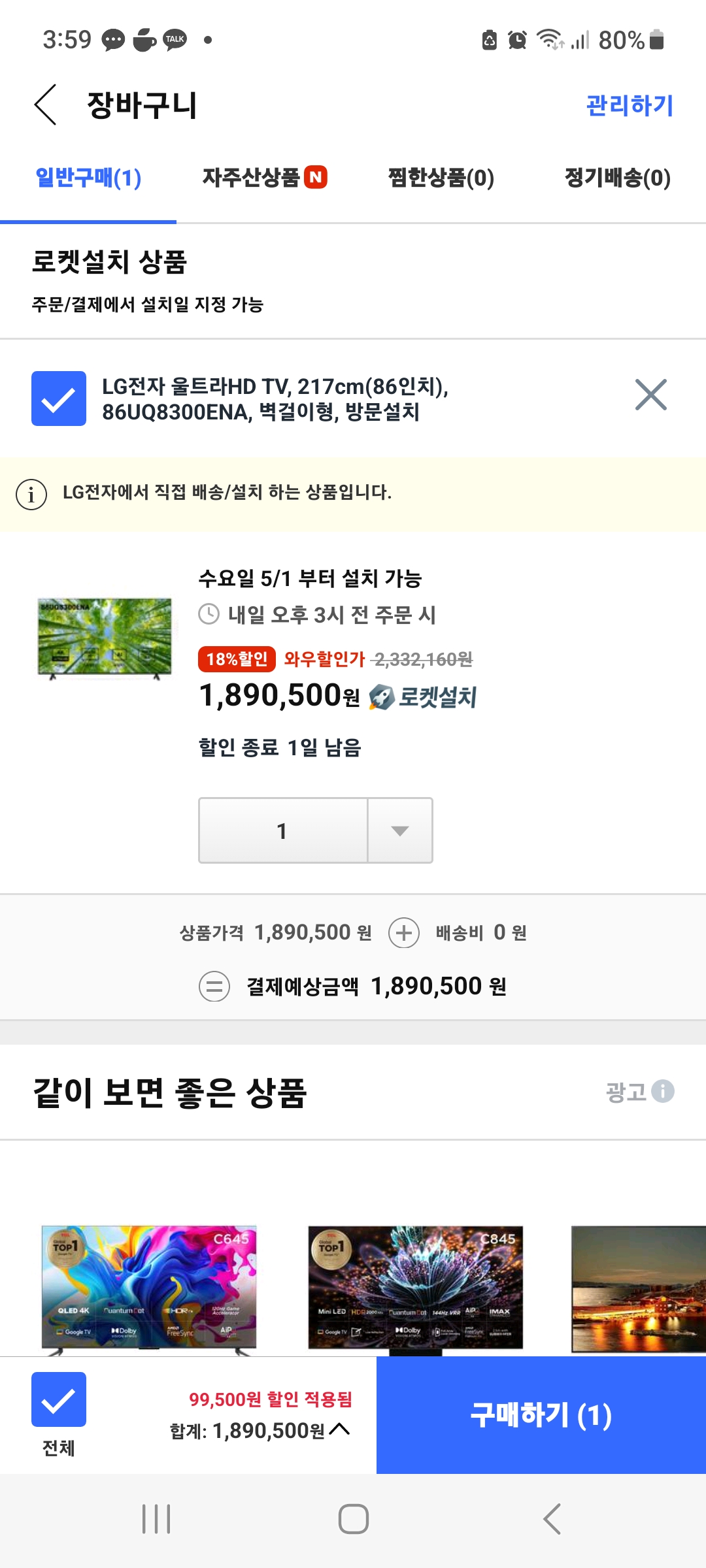The image size is (706, 1568).
Task: Tap the 관리하기 link
Action: pos(630,105)
